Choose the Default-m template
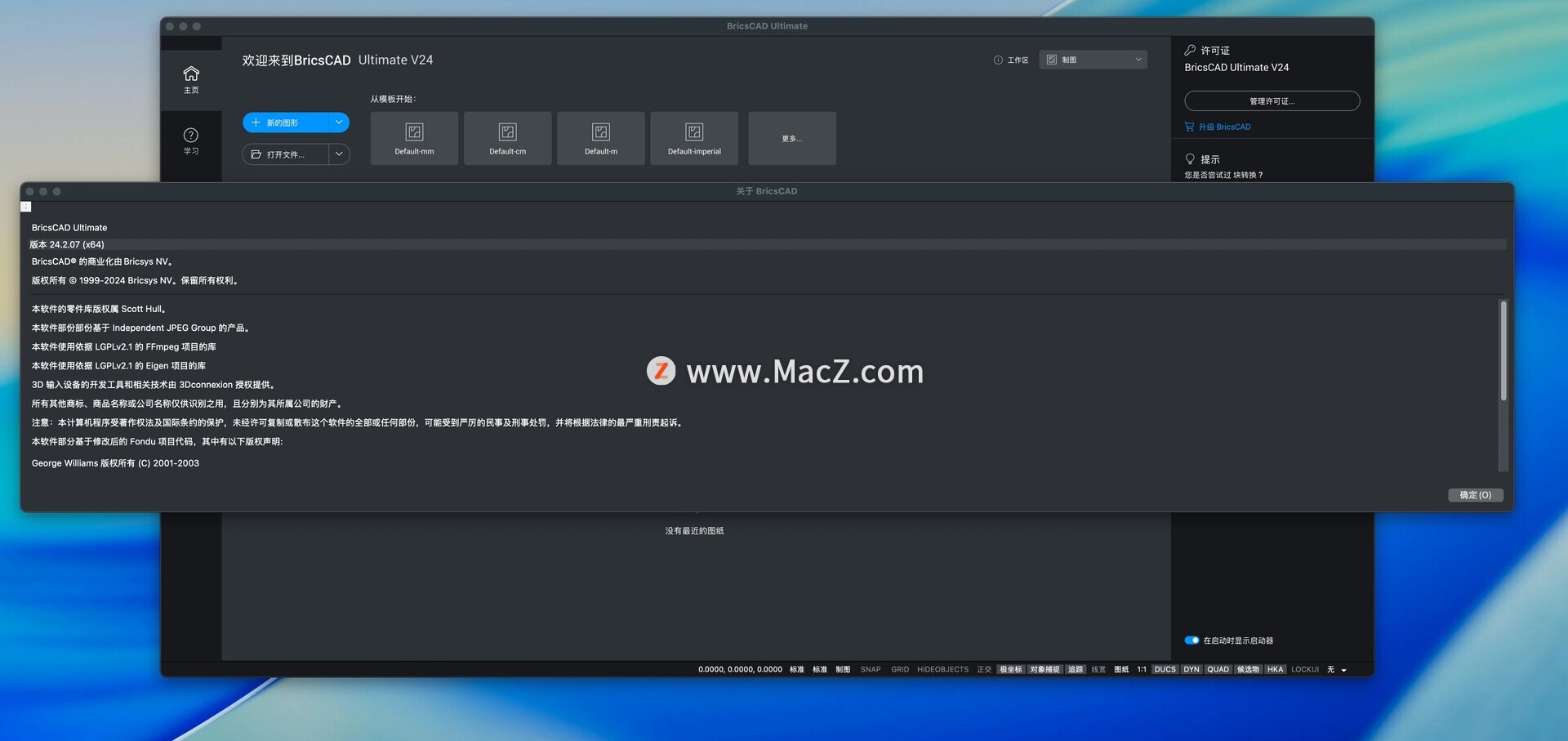 [601, 138]
